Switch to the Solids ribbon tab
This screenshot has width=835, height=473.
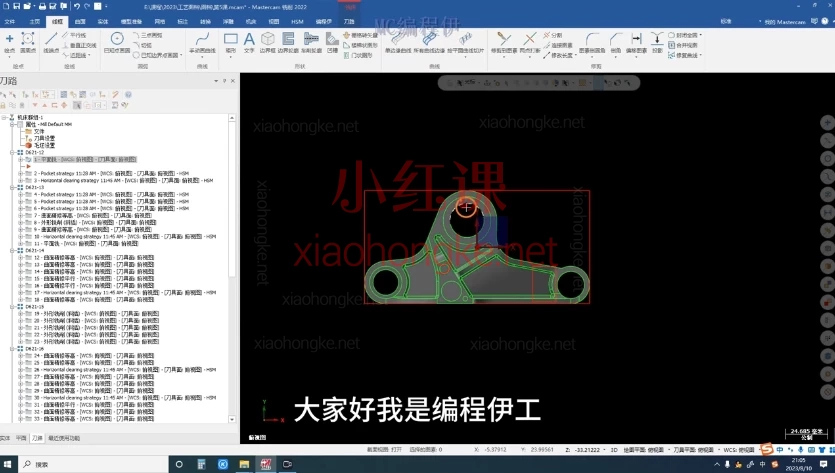103,22
